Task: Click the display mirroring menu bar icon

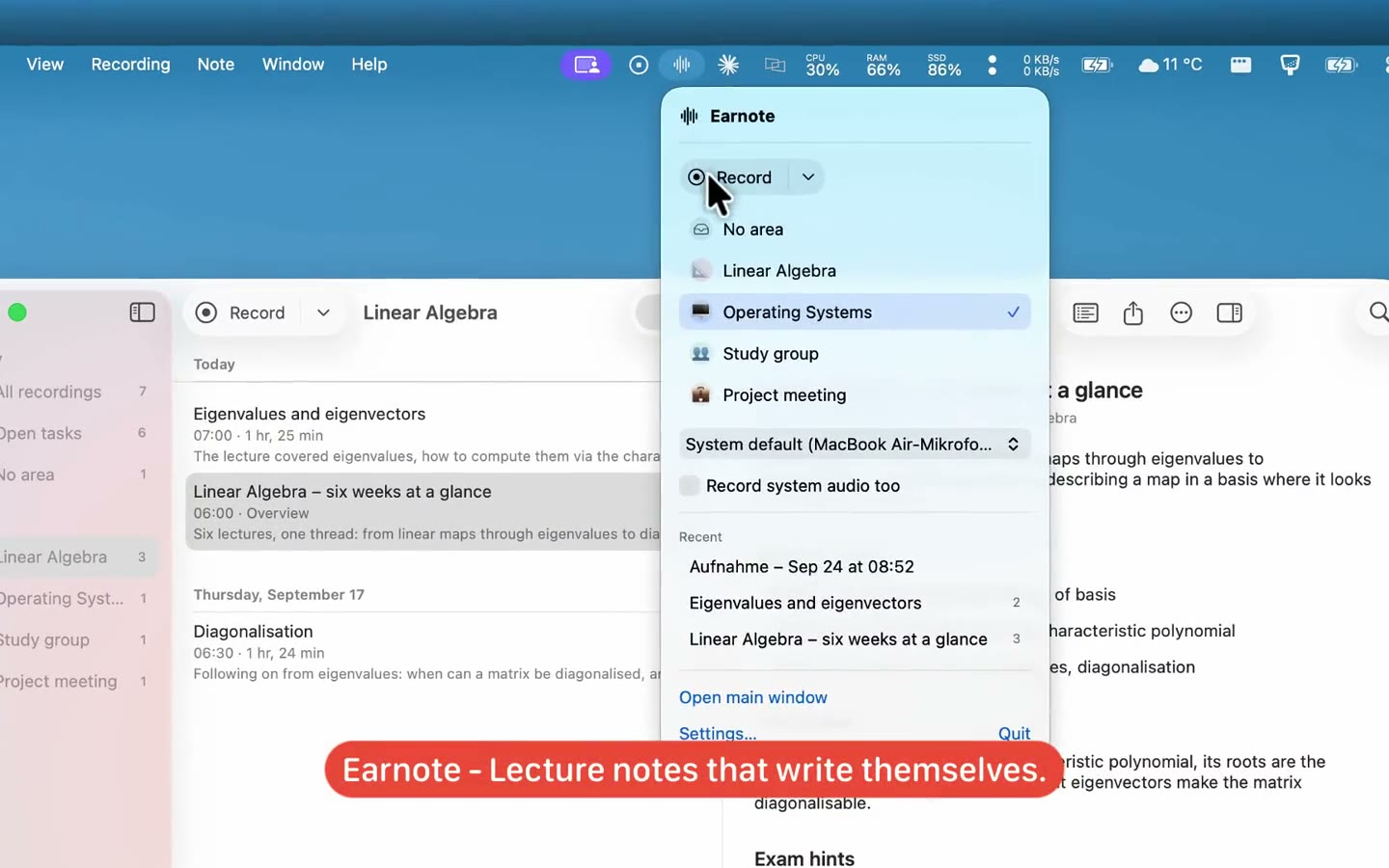Action: point(776,65)
